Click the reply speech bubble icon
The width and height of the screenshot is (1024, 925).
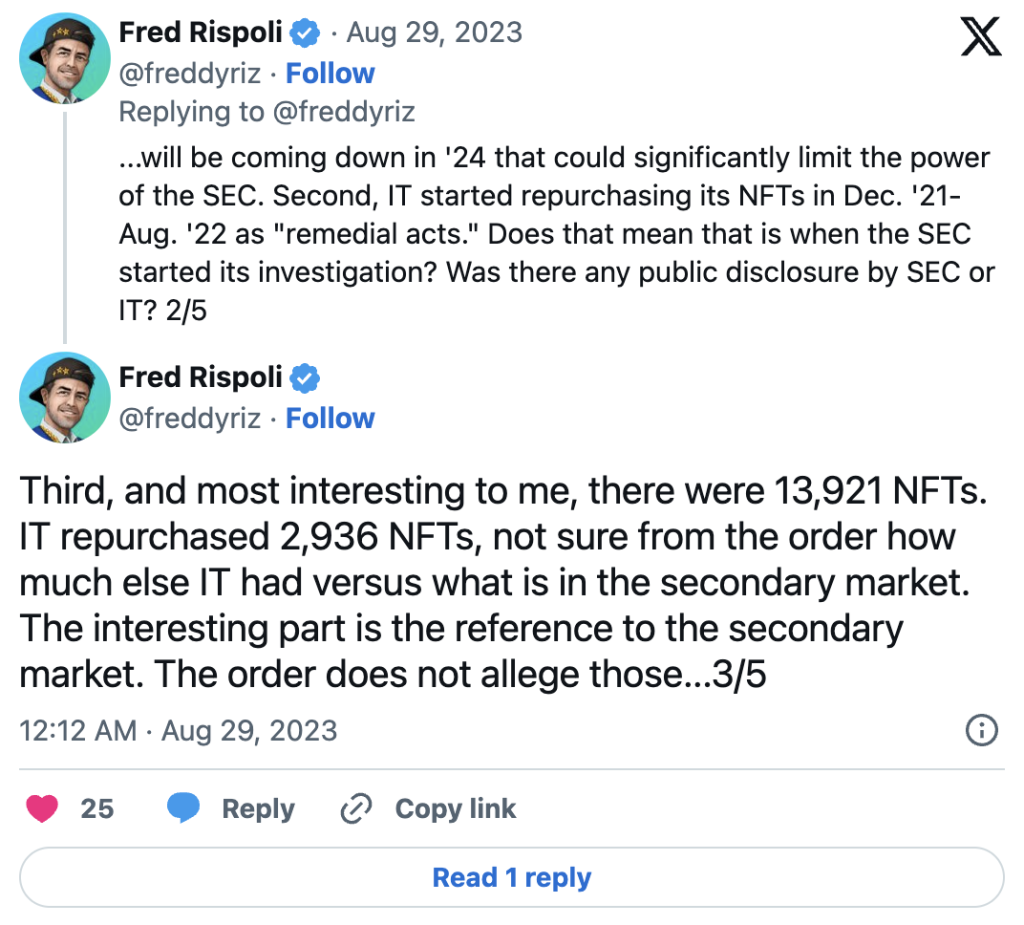183,808
